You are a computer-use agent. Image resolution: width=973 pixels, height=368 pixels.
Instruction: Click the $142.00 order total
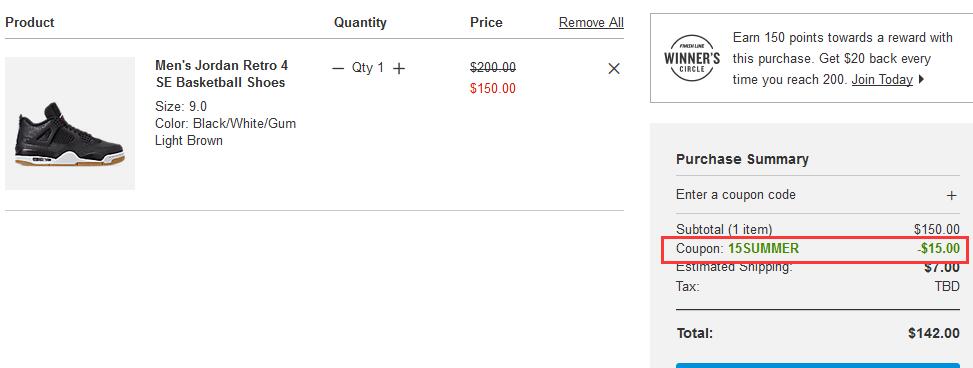[933, 333]
